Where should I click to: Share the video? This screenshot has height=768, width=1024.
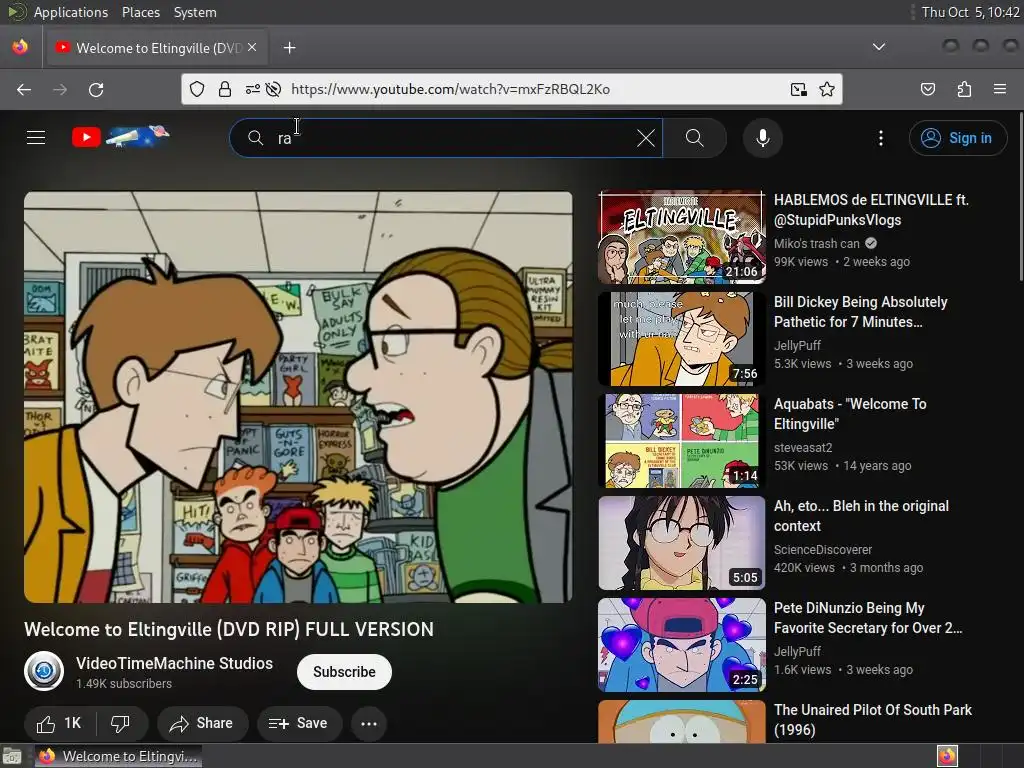coord(202,723)
